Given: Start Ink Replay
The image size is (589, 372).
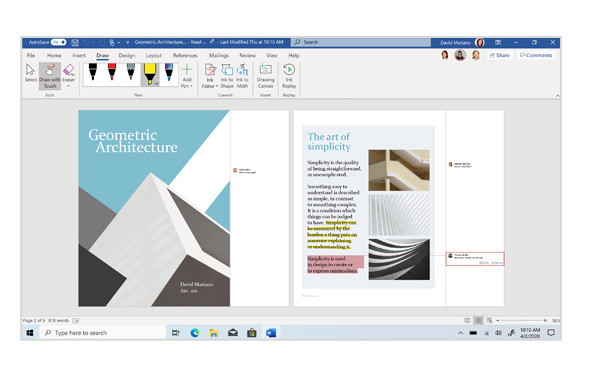Looking at the screenshot, I should click(x=289, y=76).
